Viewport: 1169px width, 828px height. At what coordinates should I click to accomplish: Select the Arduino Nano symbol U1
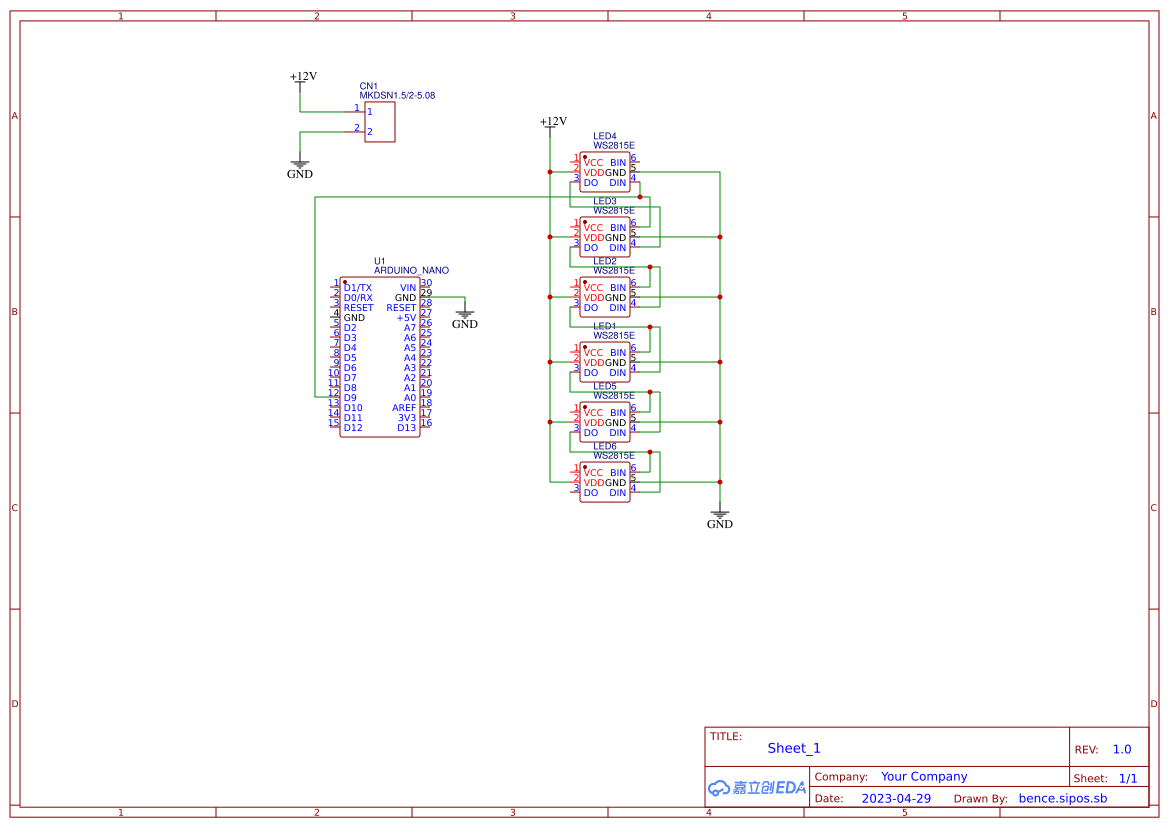point(380,355)
